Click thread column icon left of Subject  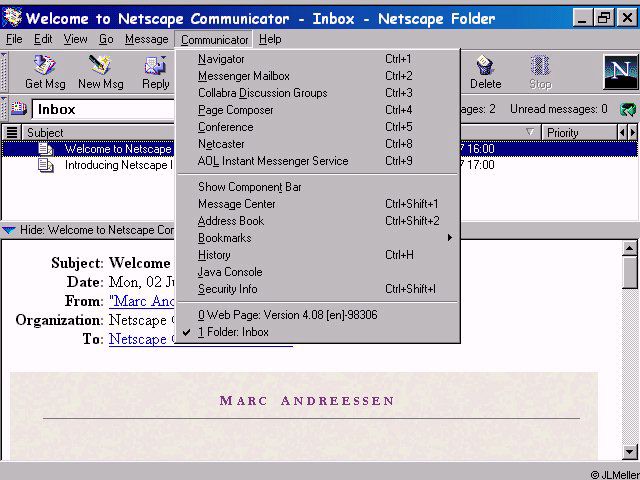click(x=12, y=132)
